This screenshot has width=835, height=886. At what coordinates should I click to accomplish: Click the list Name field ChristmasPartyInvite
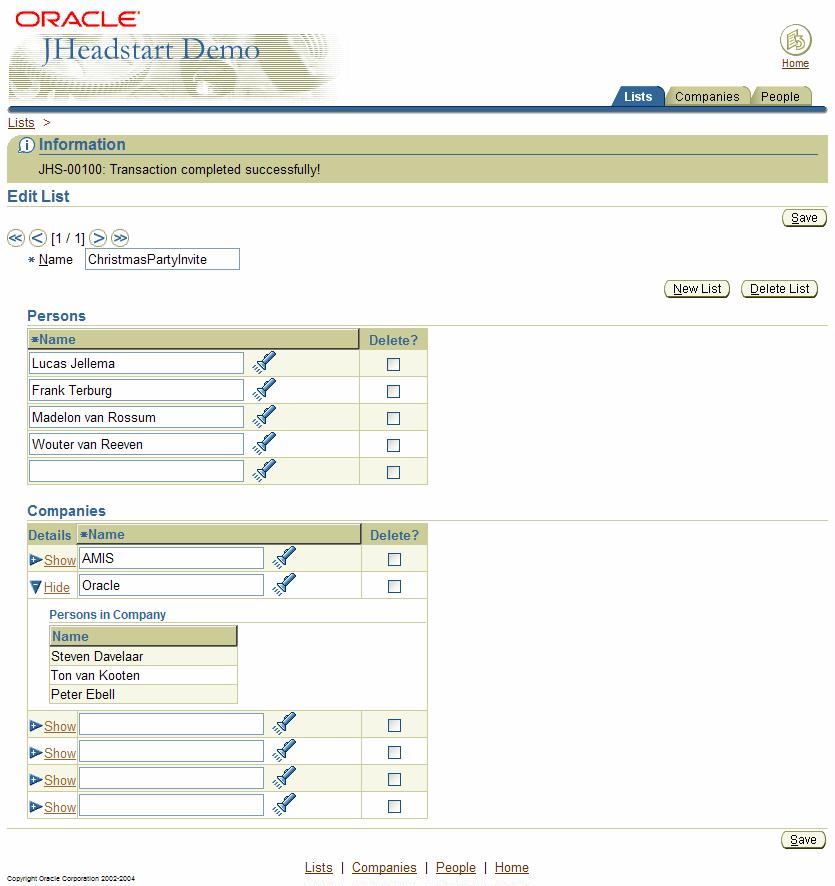(162, 259)
